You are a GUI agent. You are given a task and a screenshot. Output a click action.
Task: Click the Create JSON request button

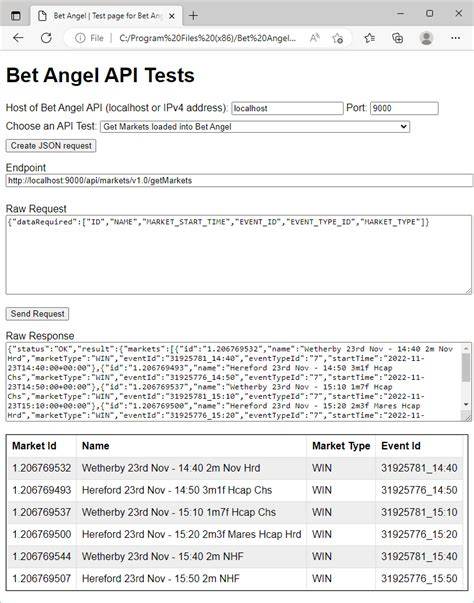click(x=51, y=146)
